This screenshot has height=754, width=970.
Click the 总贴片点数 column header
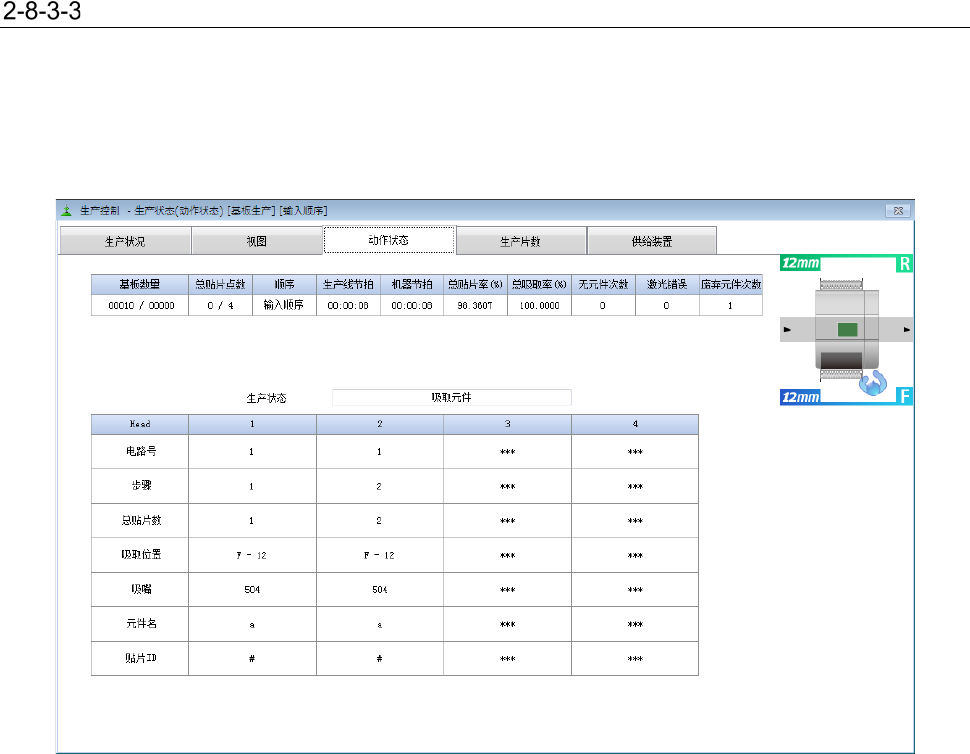click(220, 285)
